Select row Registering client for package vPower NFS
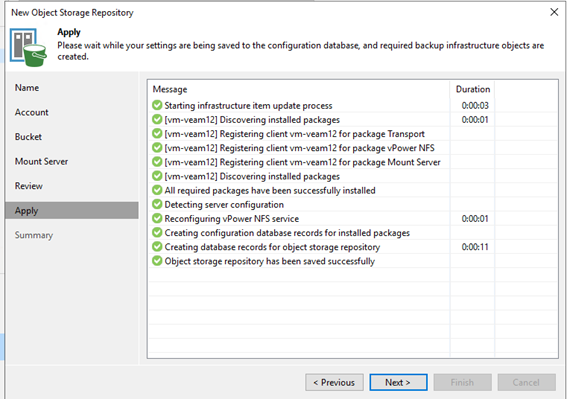The height and width of the screenshot is (399, 567). tap(353, 148)
